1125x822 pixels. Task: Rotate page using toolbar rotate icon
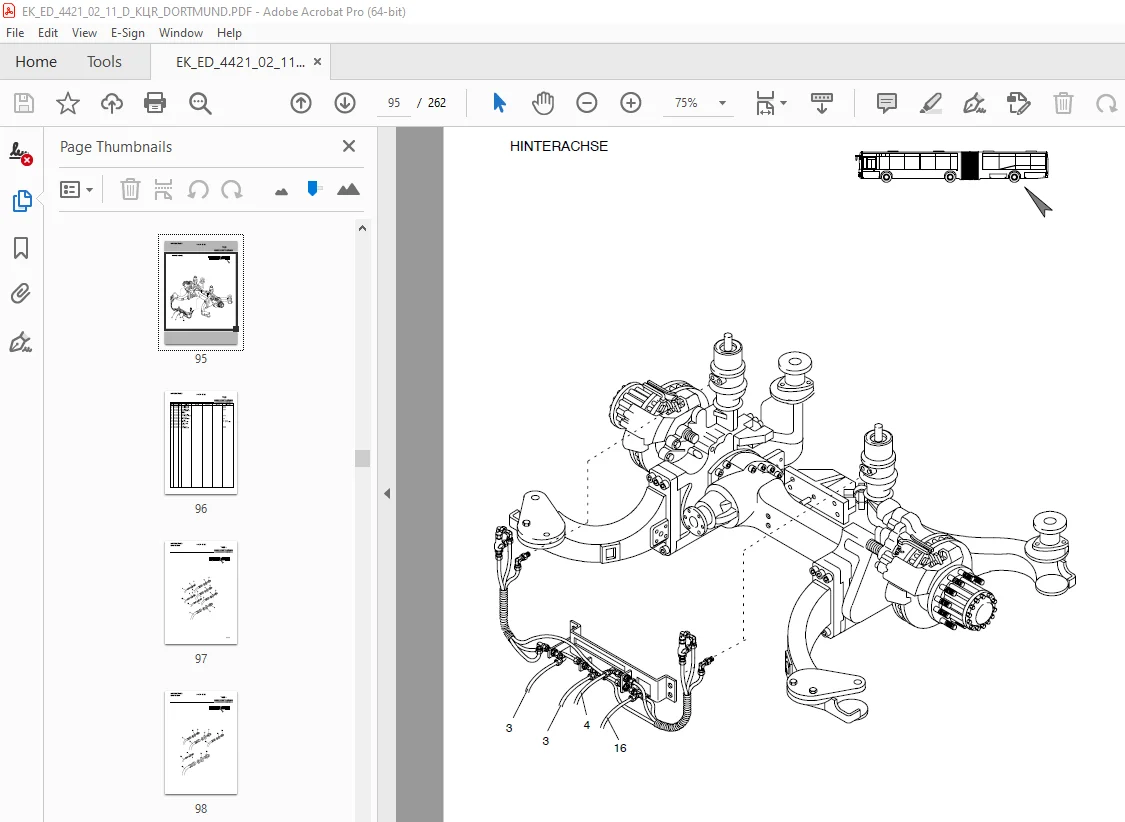point(1106,103)
